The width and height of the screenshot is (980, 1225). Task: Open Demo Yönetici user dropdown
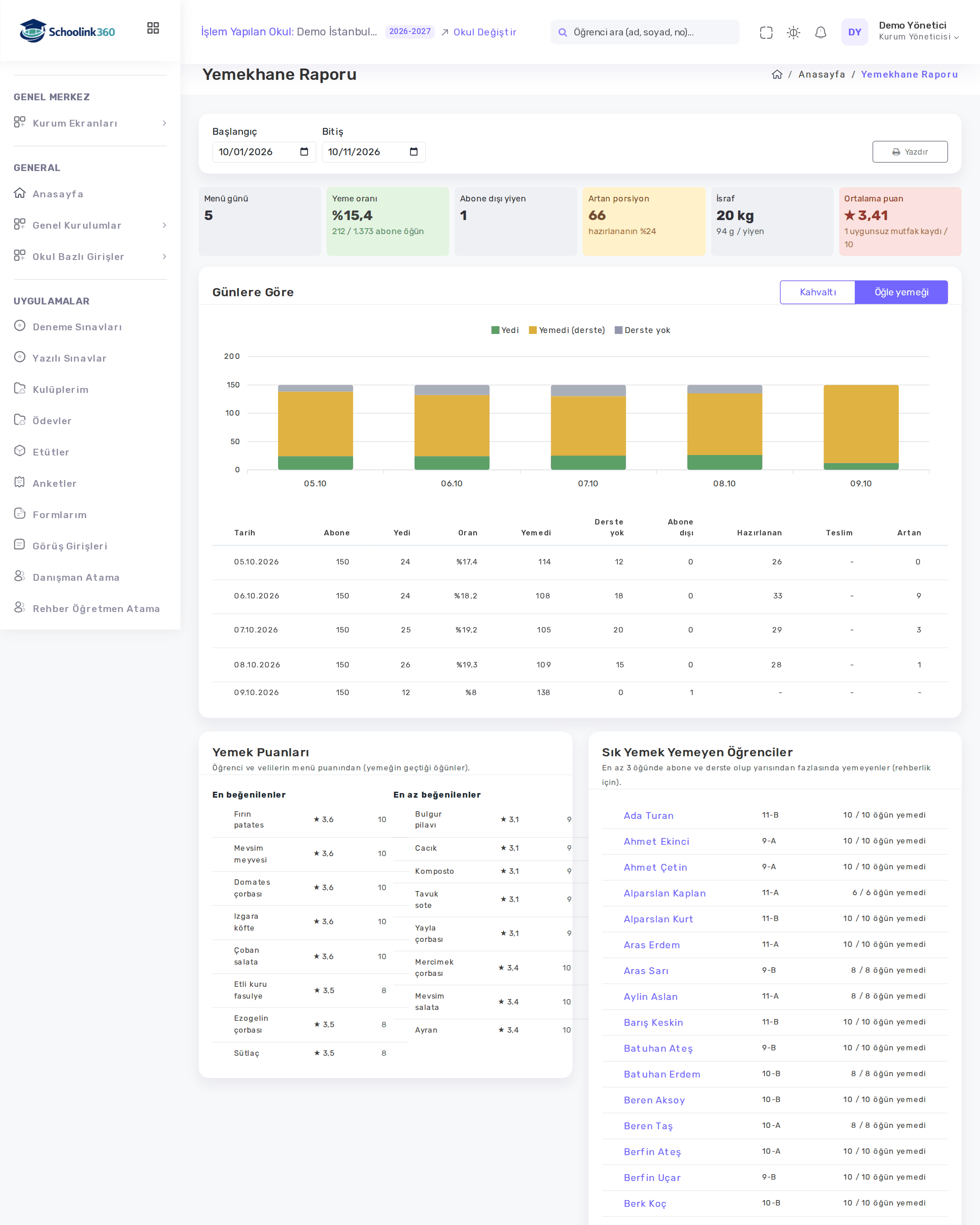[x=918, y=31]
